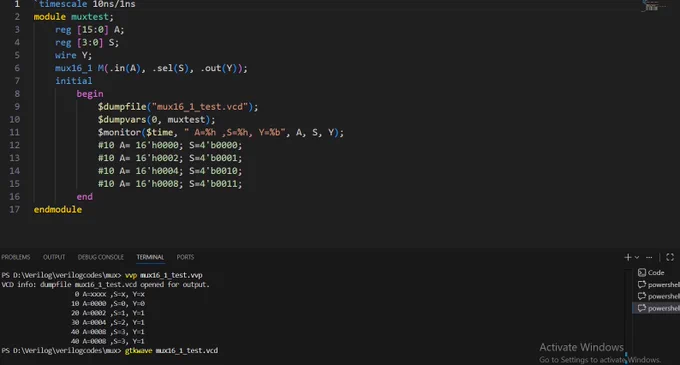Click terminal output '20 A=0002 ,S=1, Y=1'
Image resolution: width=680 pixels, height=365 pixels.
(108, 313)
